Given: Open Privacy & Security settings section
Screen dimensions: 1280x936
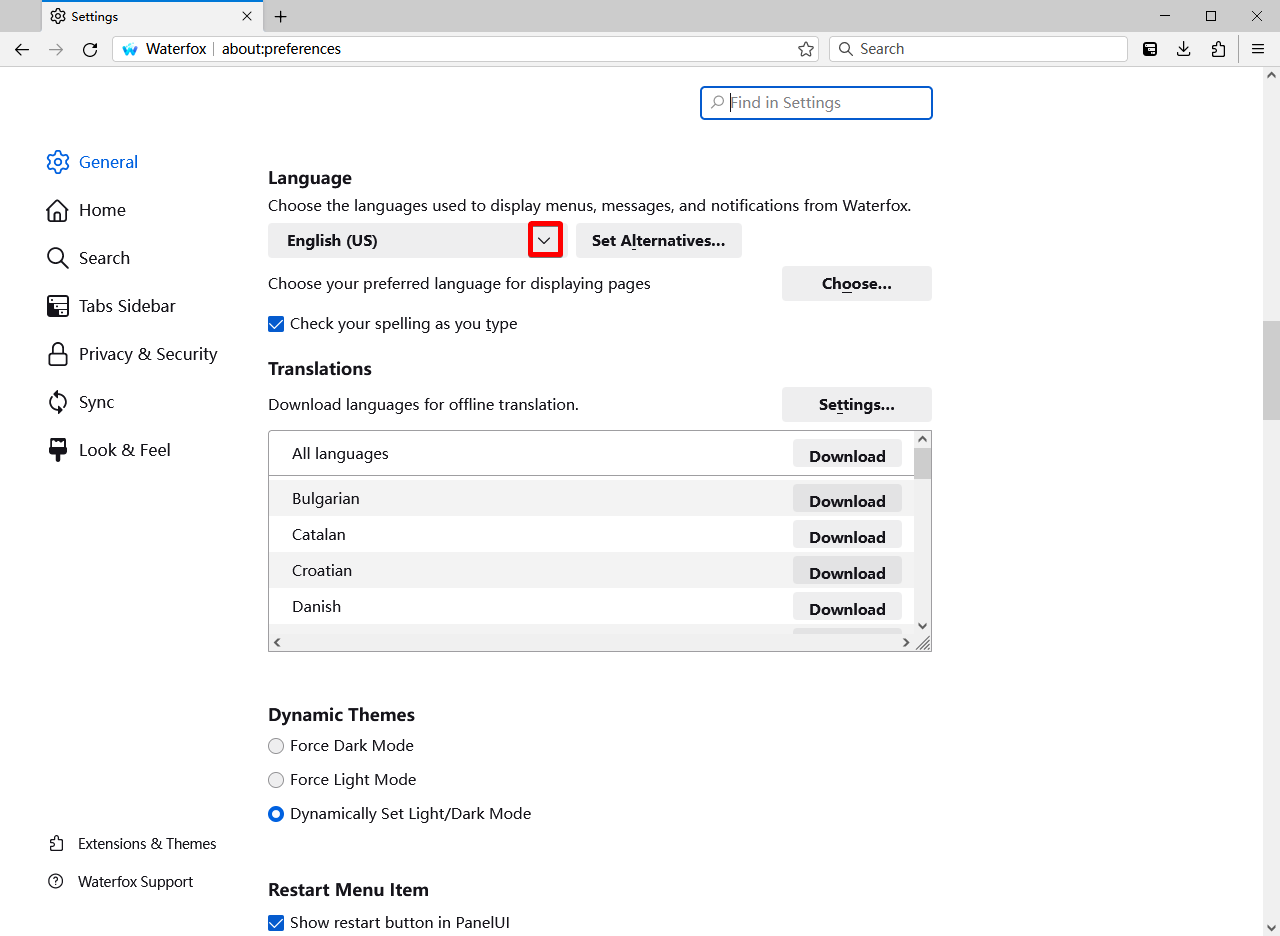Looking at the screenshot, I should tap(147, 354).
